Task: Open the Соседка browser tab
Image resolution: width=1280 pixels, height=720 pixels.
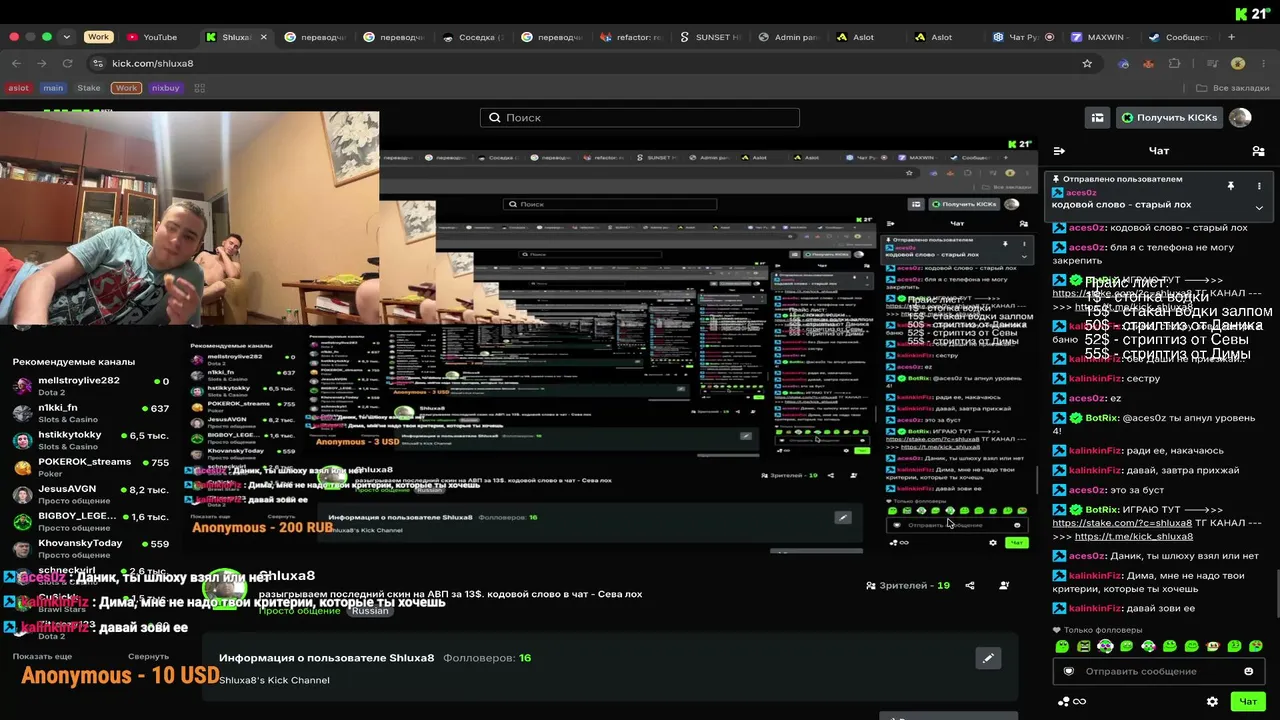Action: pyautogui.click(x=473, y=37)
